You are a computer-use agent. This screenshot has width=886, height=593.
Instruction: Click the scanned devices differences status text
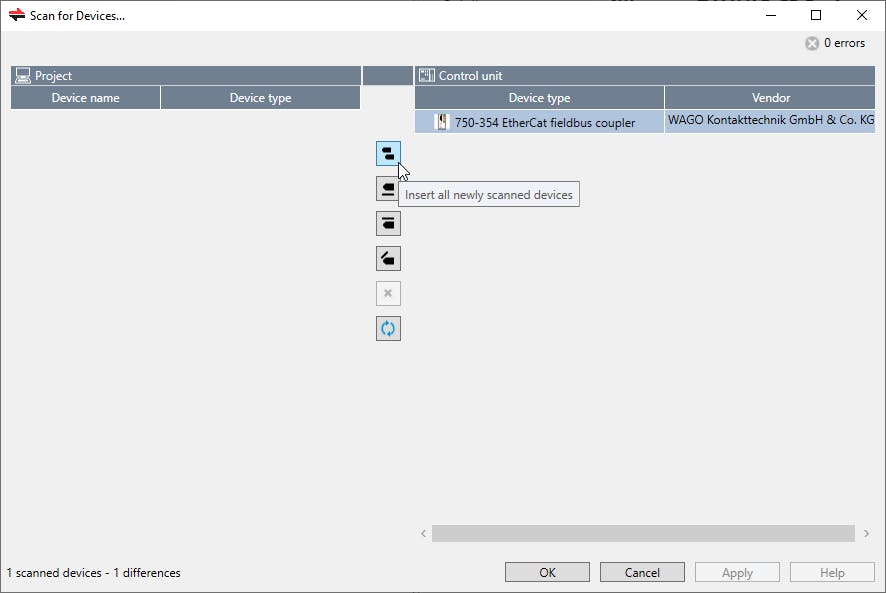(x=93, y=573)
